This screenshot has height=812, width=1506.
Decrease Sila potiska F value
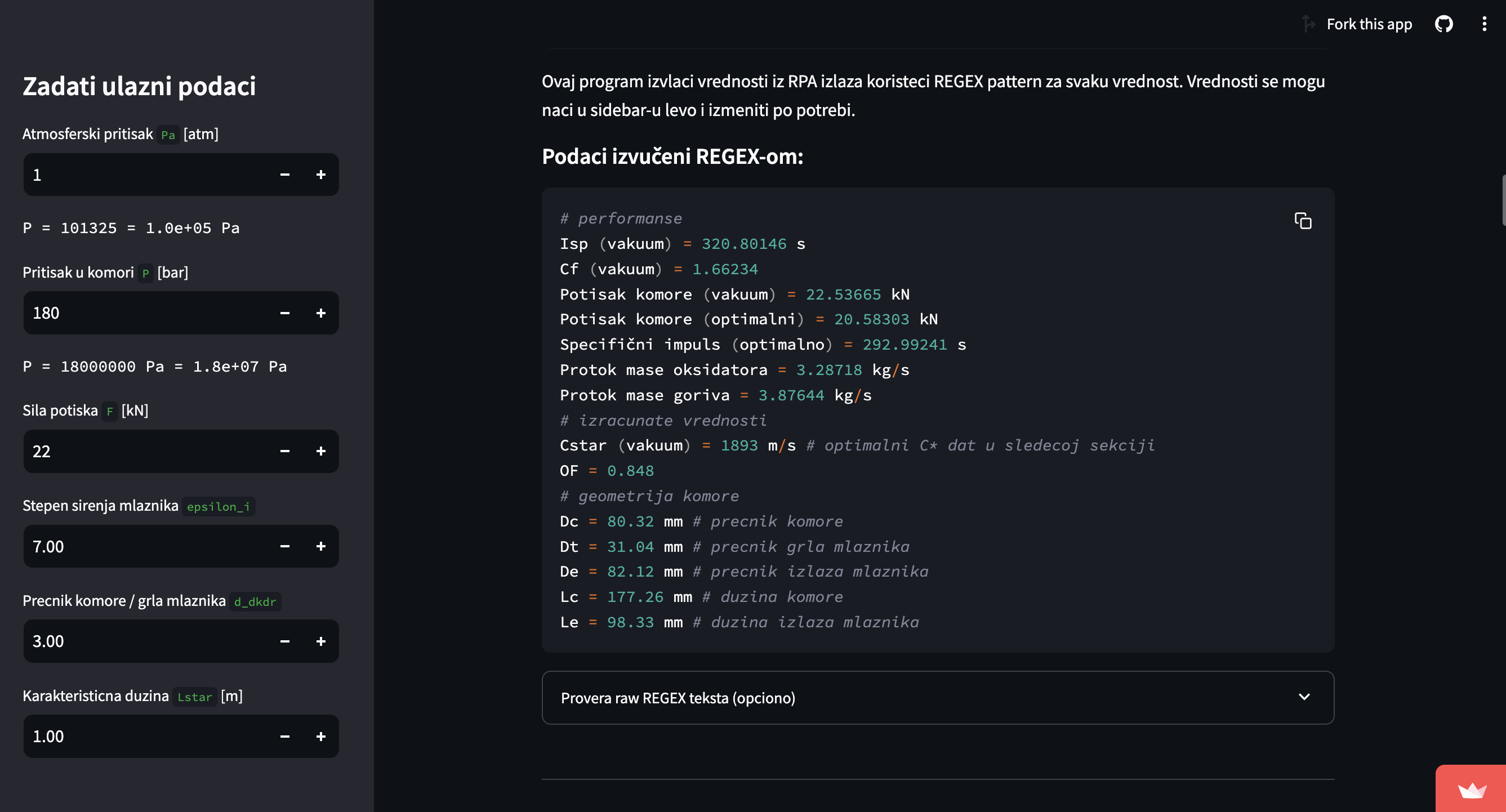click(x=285, y=451)
